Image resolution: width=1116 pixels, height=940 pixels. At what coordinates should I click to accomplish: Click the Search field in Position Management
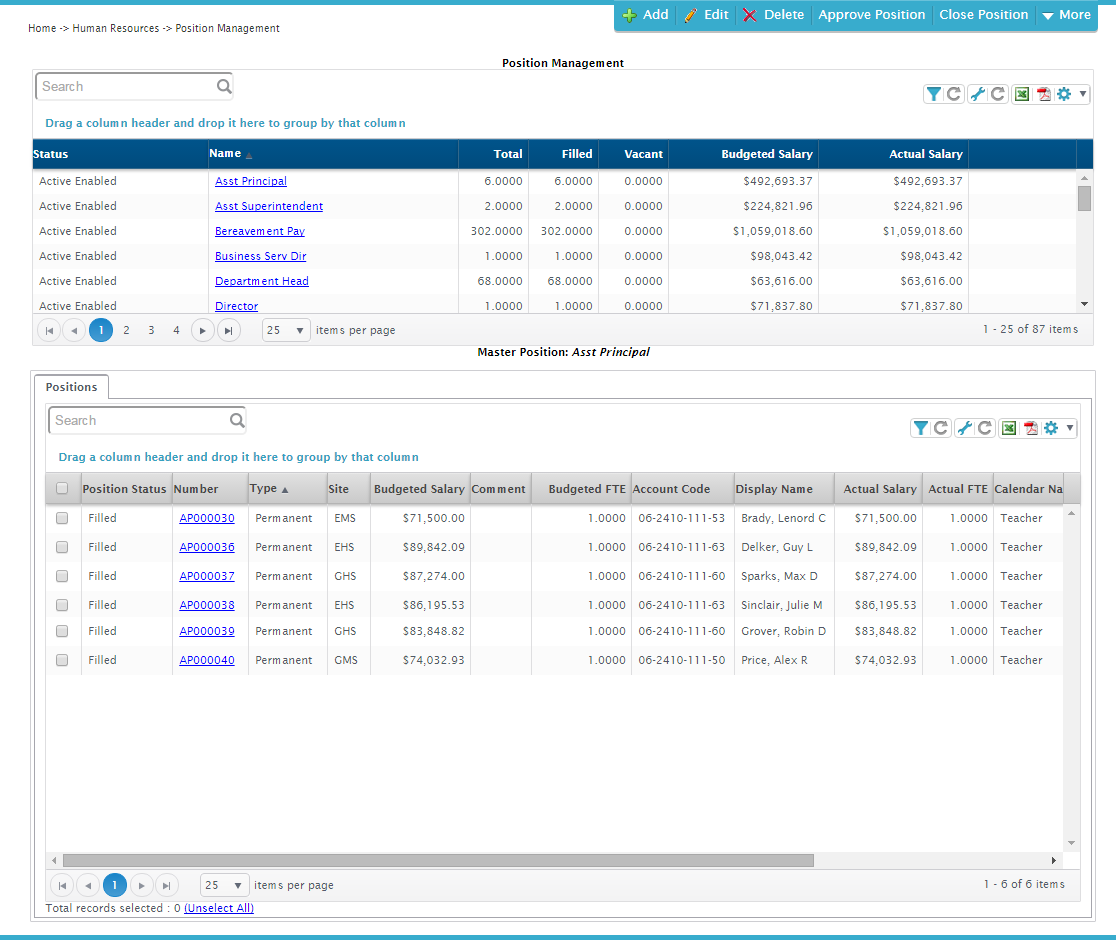click(x=127, y=87)
